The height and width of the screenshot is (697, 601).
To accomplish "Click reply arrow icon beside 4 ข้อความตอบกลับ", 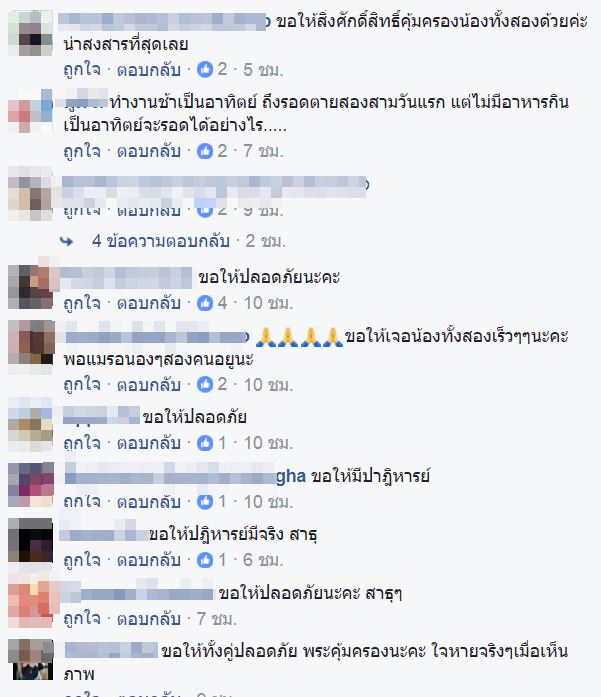I will [x=67, y=241].
